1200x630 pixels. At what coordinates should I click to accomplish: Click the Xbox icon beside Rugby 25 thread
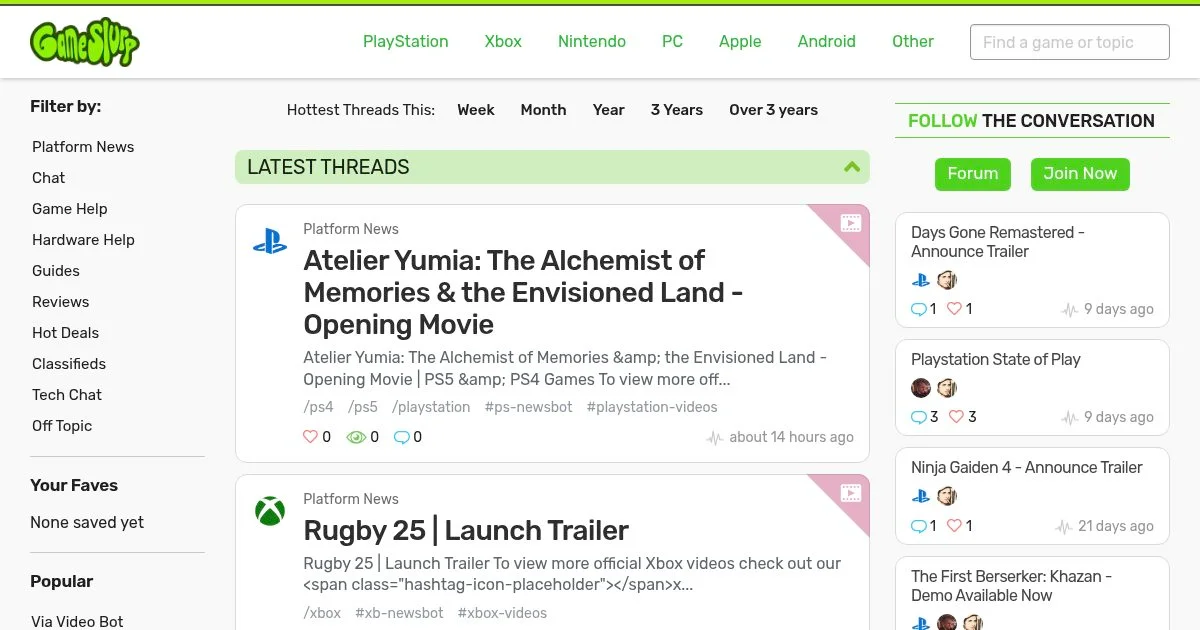point(270,511)
